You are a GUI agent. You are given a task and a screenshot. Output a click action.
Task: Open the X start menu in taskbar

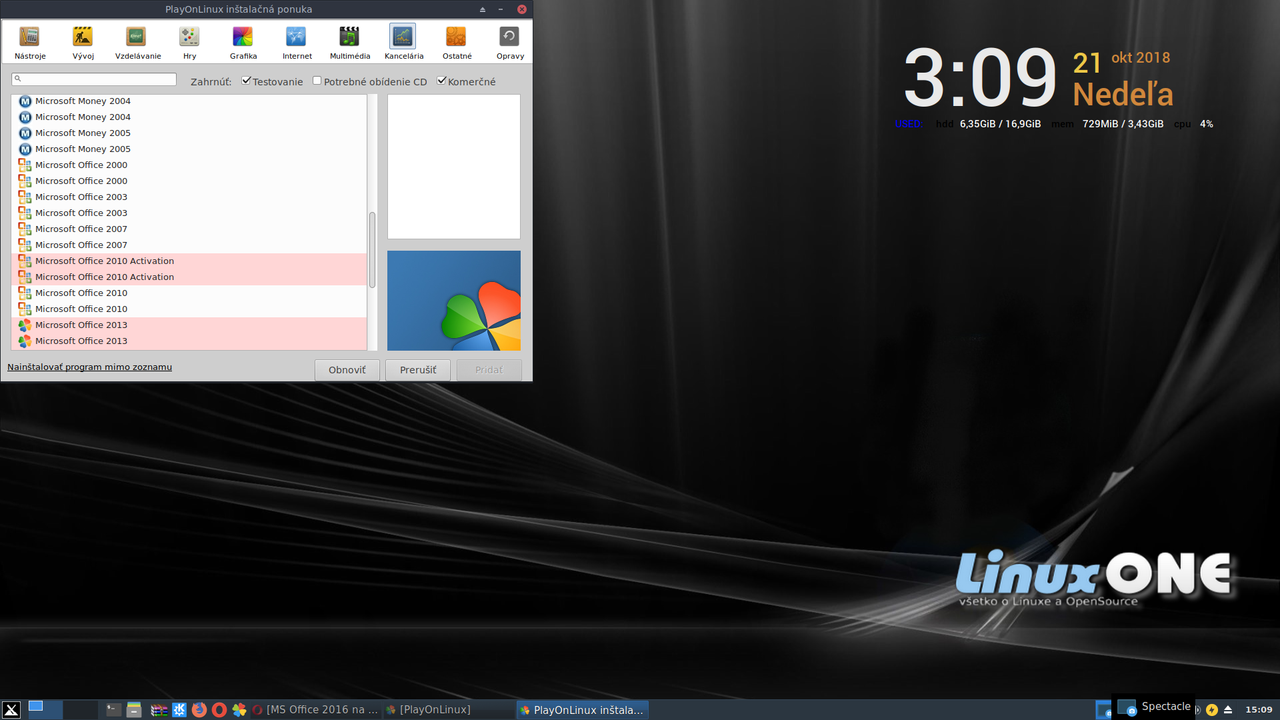12,710
